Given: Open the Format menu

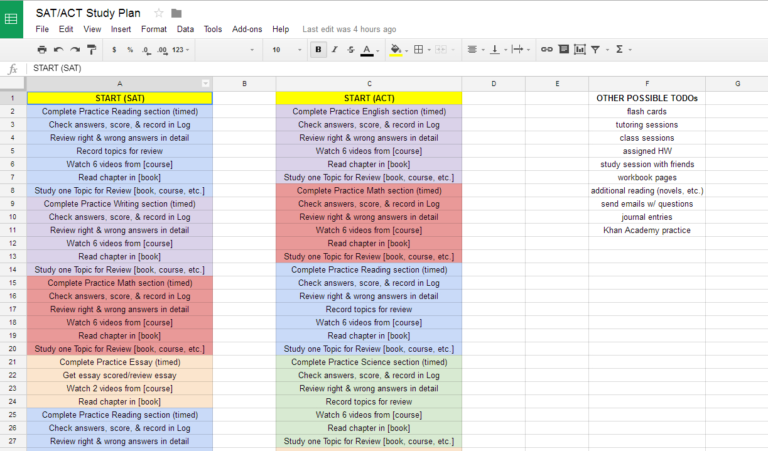Looking at the screenshot, I should (154, 29).
